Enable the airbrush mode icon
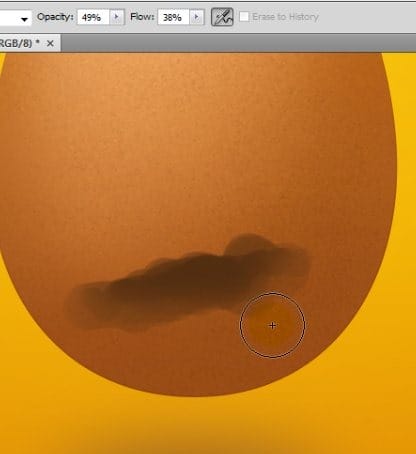 click(222, 17)
